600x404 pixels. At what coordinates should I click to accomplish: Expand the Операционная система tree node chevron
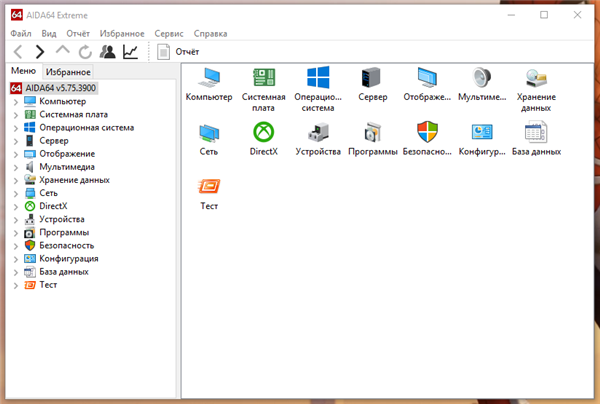[15, 128]
